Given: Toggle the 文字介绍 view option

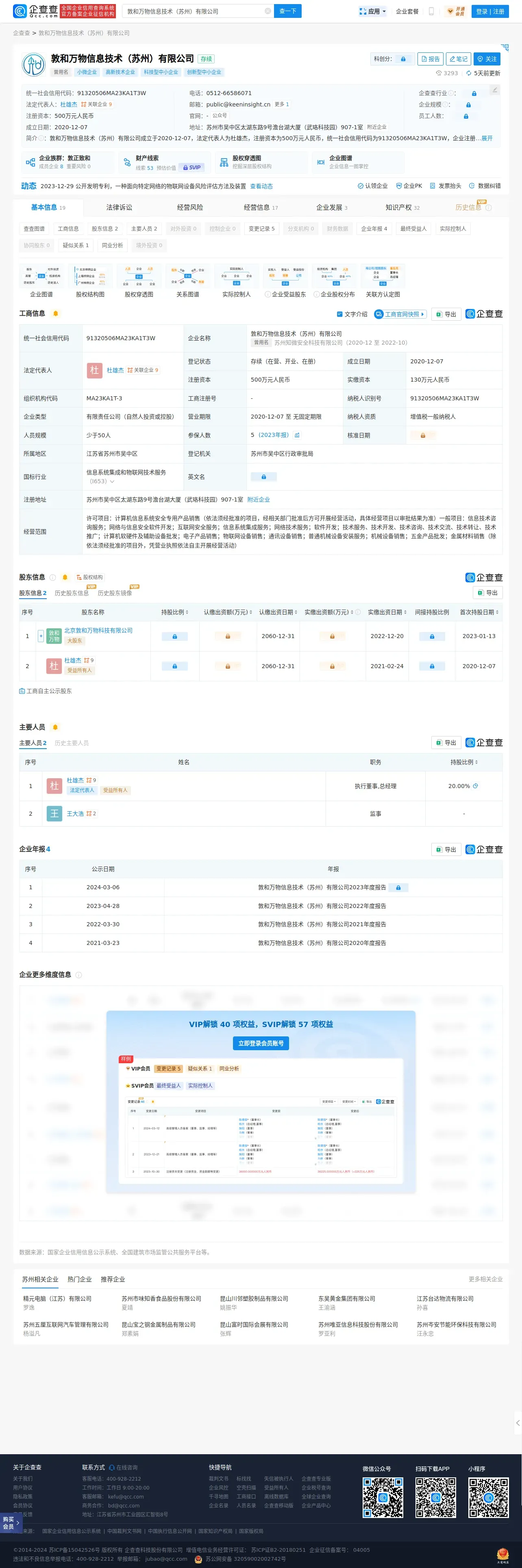Looking at the screenshot, I should tap(352, 314).
